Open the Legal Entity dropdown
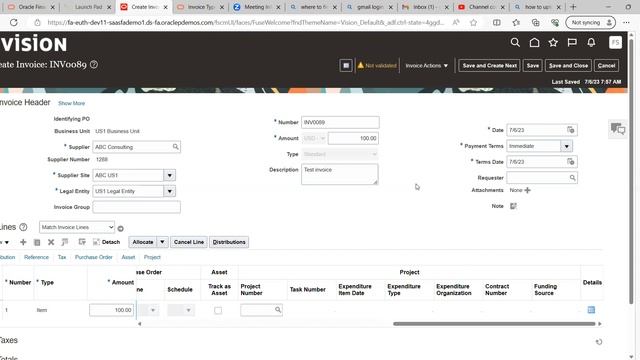Viewport: 640px width, 360px height. (x=169, y=191)
